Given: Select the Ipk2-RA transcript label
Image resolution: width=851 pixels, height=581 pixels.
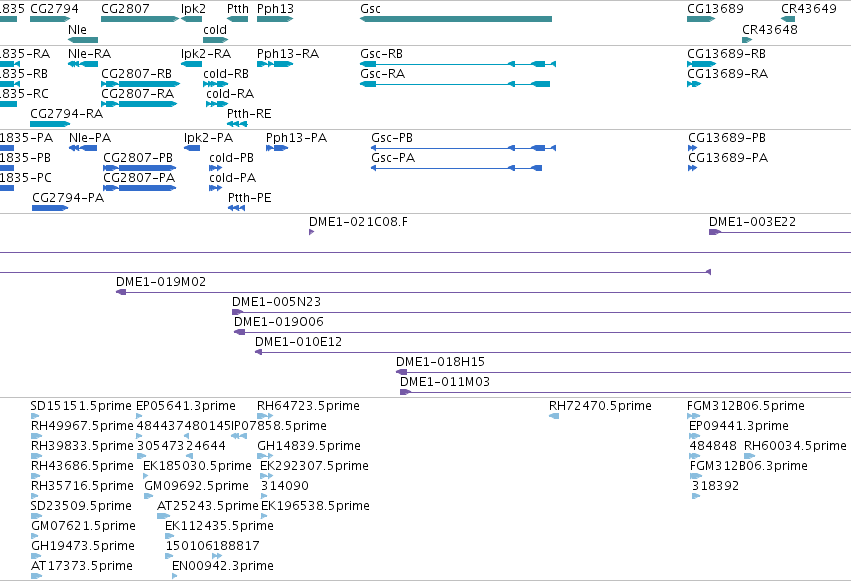Looking at the screenshot, I should click(206, 54).
